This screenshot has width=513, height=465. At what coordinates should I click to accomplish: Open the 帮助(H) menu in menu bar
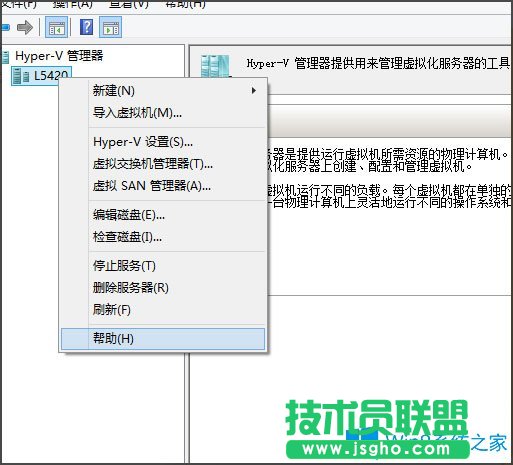coord(185,4)
